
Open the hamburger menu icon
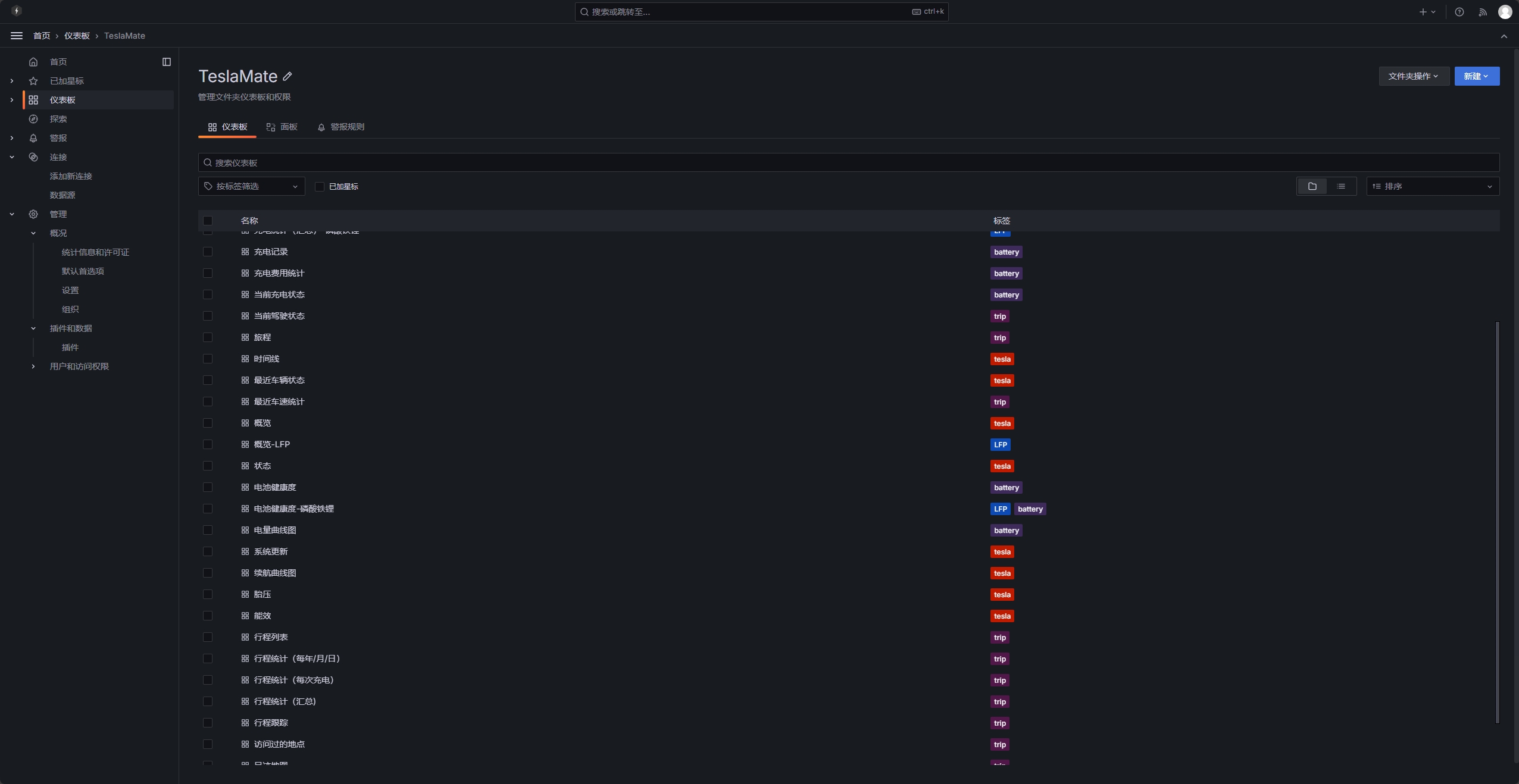click(x=16, y=36)
